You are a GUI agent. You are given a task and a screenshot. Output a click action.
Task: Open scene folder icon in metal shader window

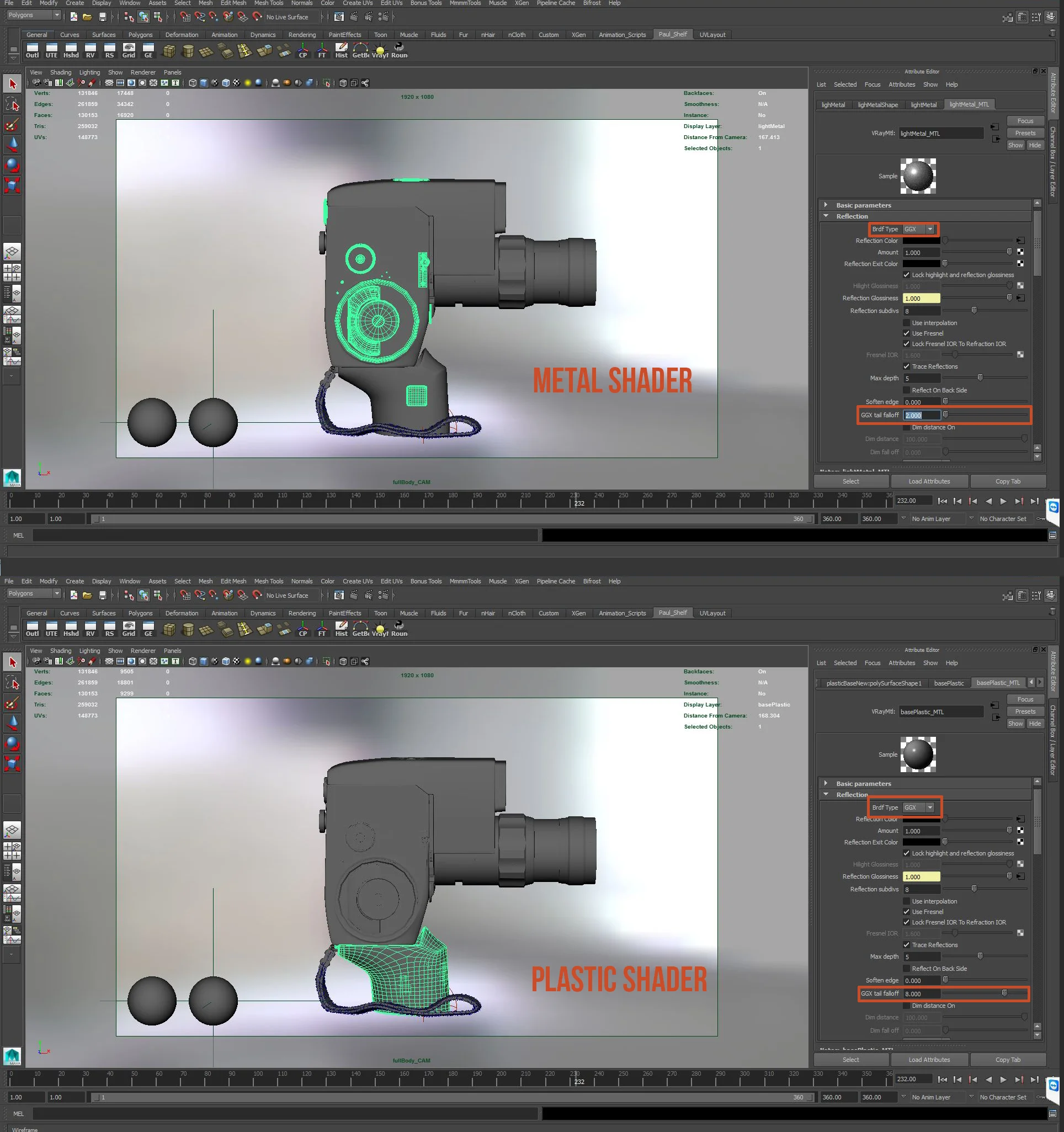pyautogui.click(x=87, y=17)
